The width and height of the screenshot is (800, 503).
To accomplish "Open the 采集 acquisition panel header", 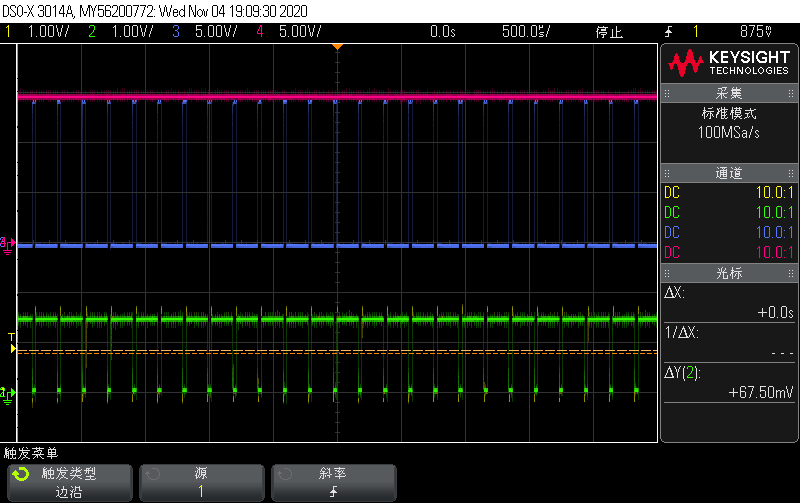I will (729, 93).
